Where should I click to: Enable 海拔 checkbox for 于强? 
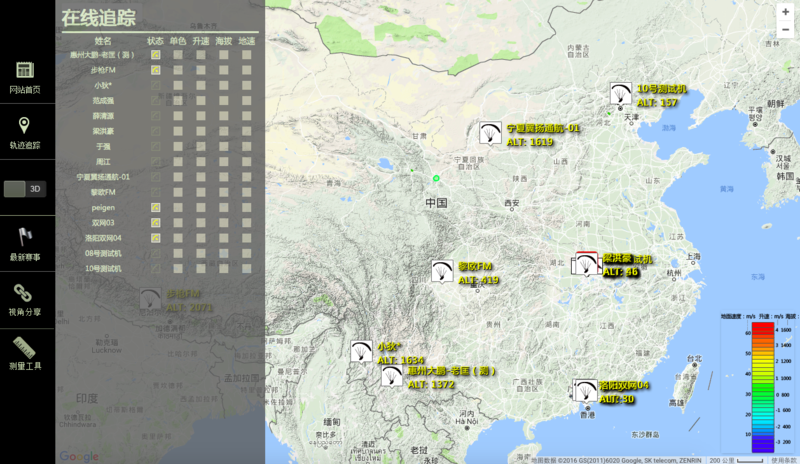[x=223, y=146]
